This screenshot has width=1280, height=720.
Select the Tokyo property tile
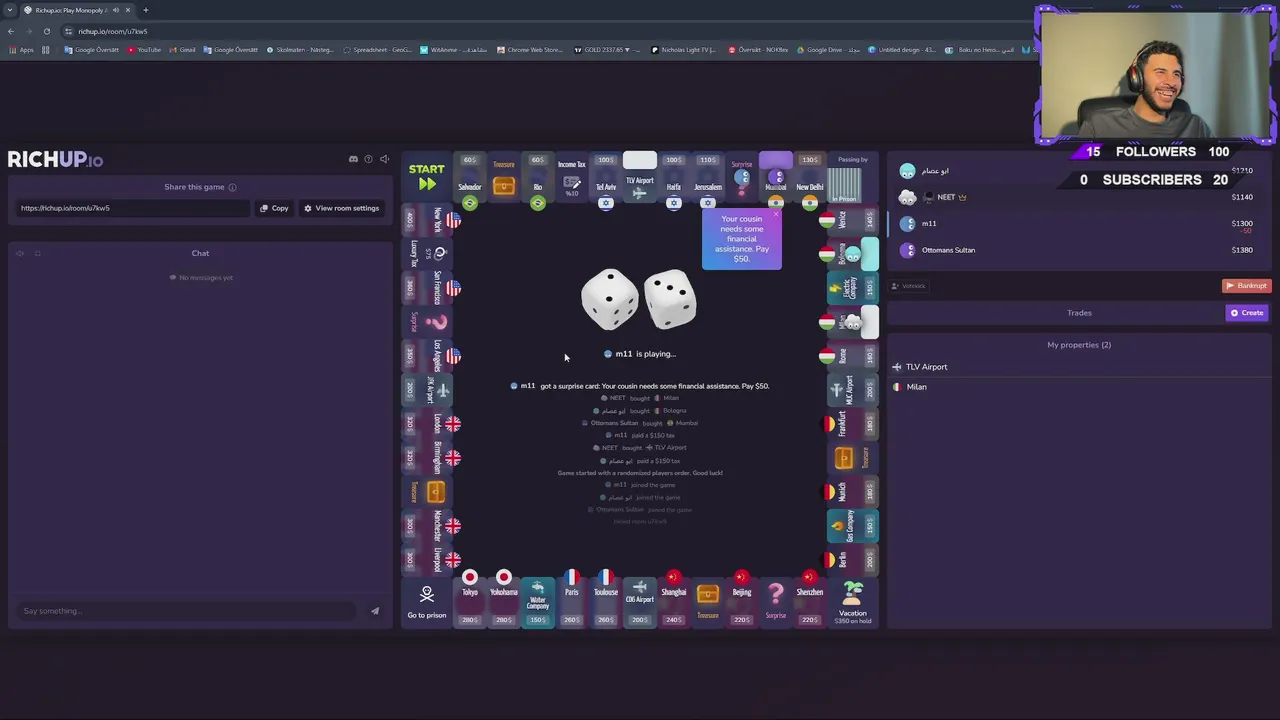coord(470,599)
